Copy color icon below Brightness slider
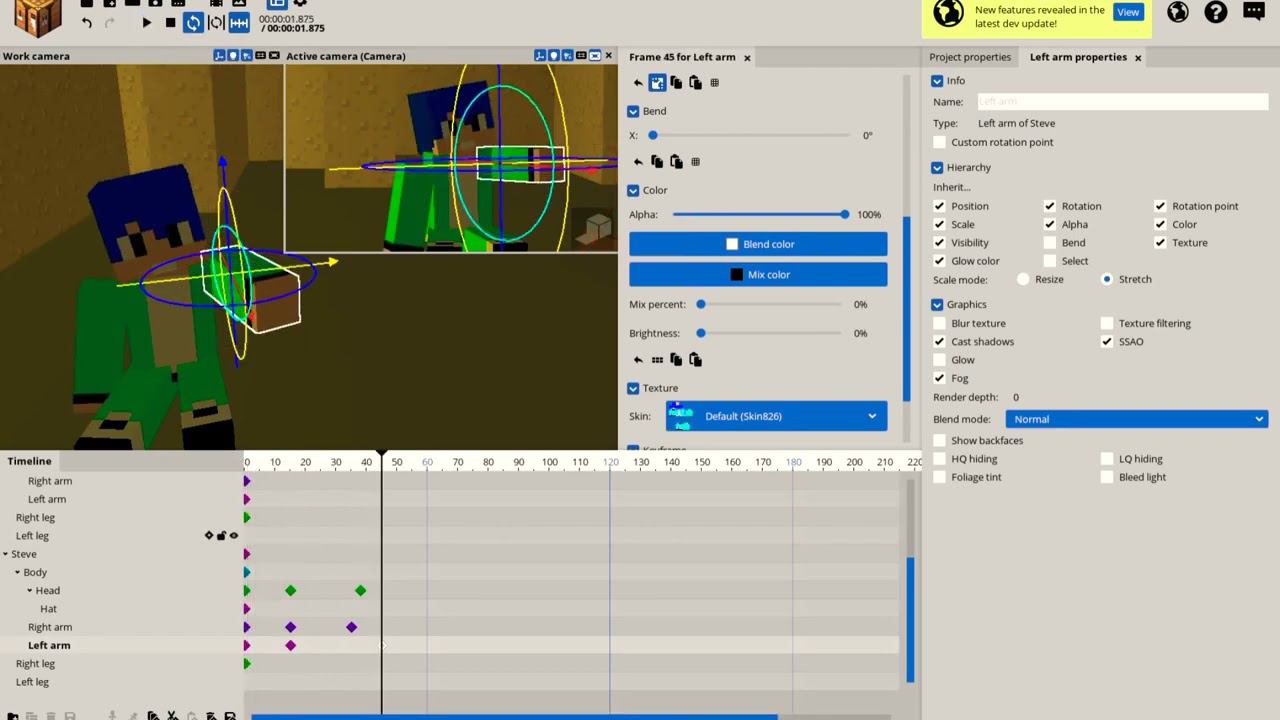The width and height of the screenshot is (1280, 720). tap(676, 360)
